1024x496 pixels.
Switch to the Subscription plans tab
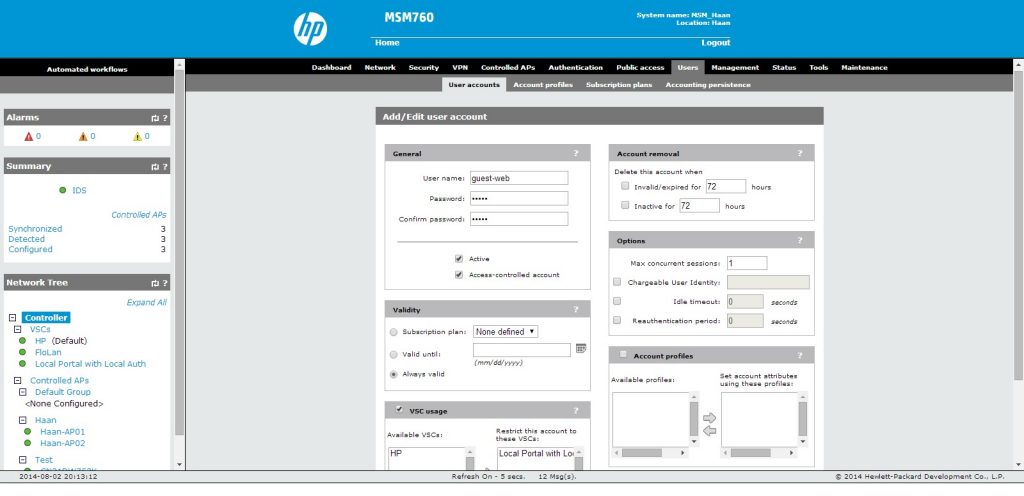pyautogui.click(x=619, y=85)
